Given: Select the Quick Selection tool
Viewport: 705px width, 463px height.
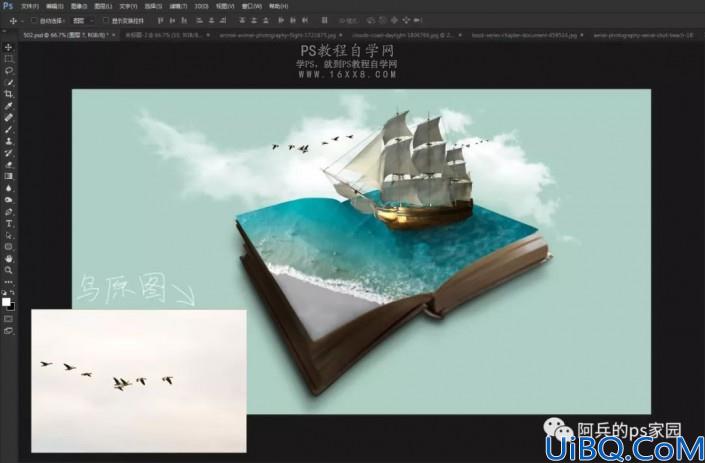Looking at the screenshot, I should (x=9, y=83).
